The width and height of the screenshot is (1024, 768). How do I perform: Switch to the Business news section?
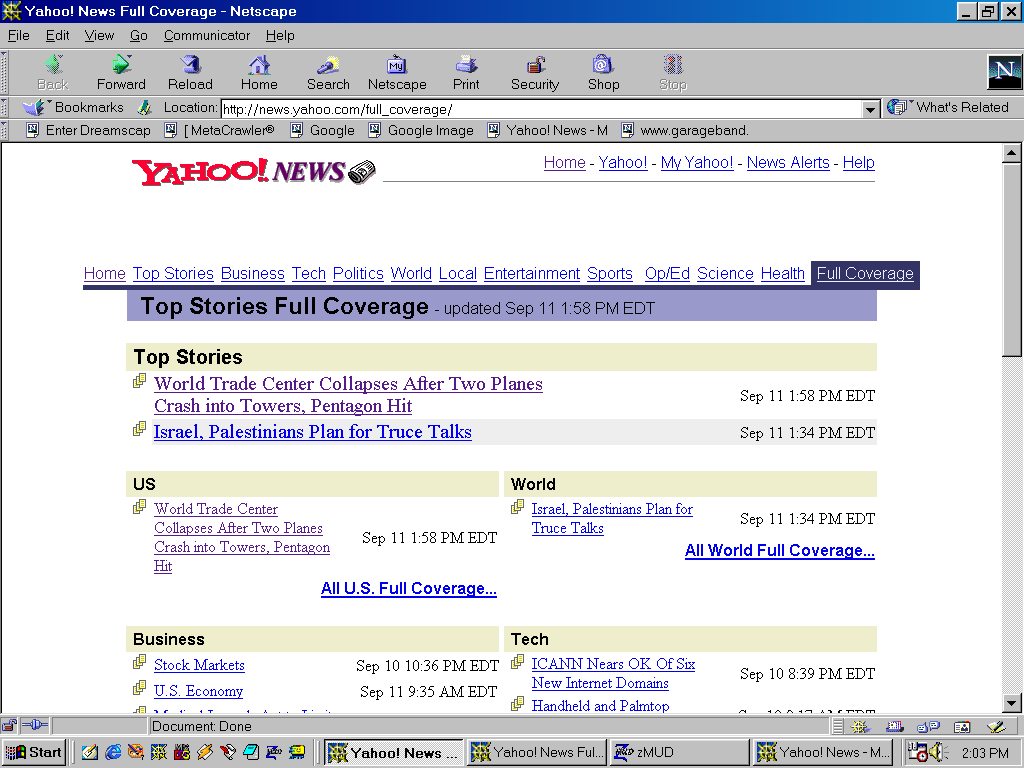(253, 273)
